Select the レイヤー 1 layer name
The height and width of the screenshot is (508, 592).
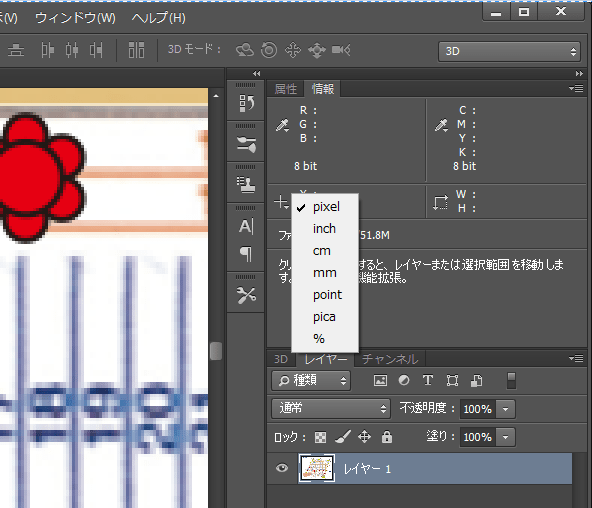367,469
